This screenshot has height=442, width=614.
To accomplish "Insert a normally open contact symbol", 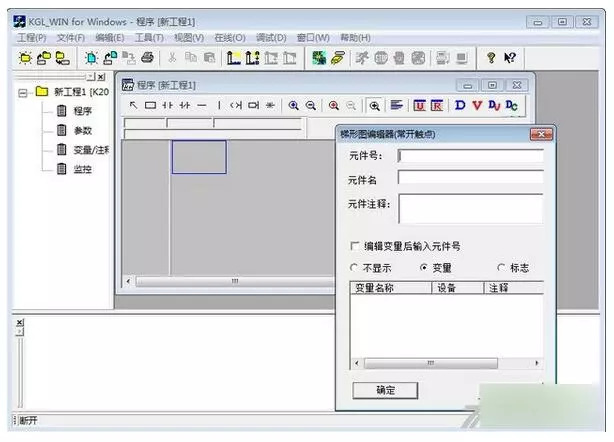I will [168, 105].
